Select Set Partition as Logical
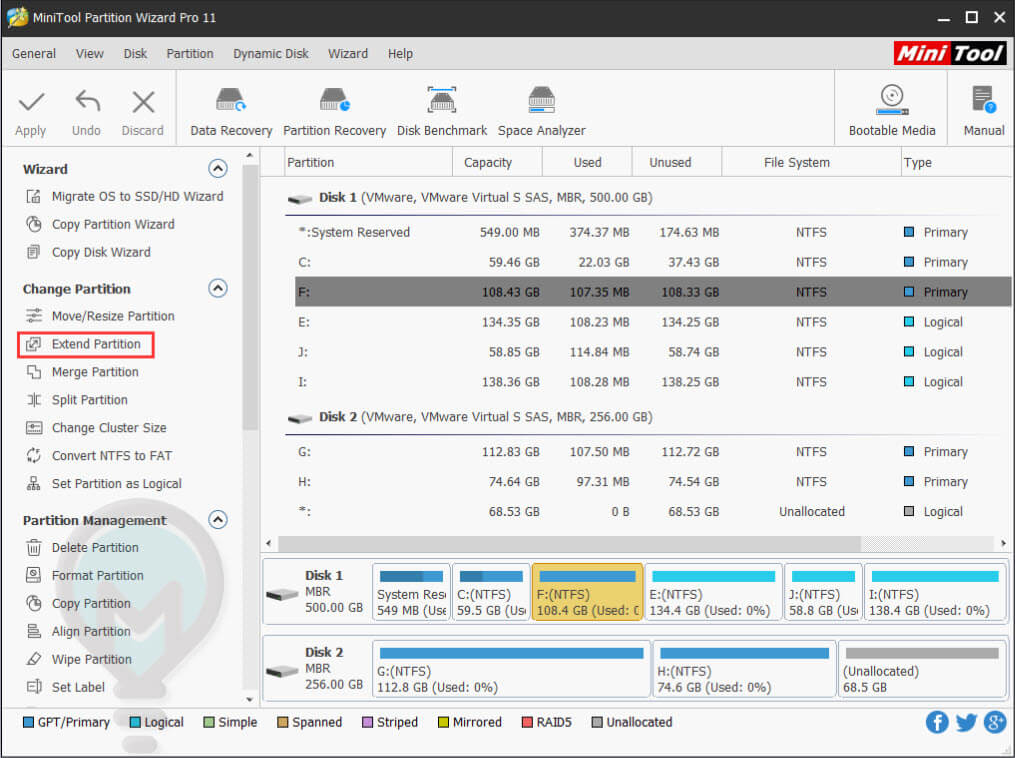 [104, 483]
